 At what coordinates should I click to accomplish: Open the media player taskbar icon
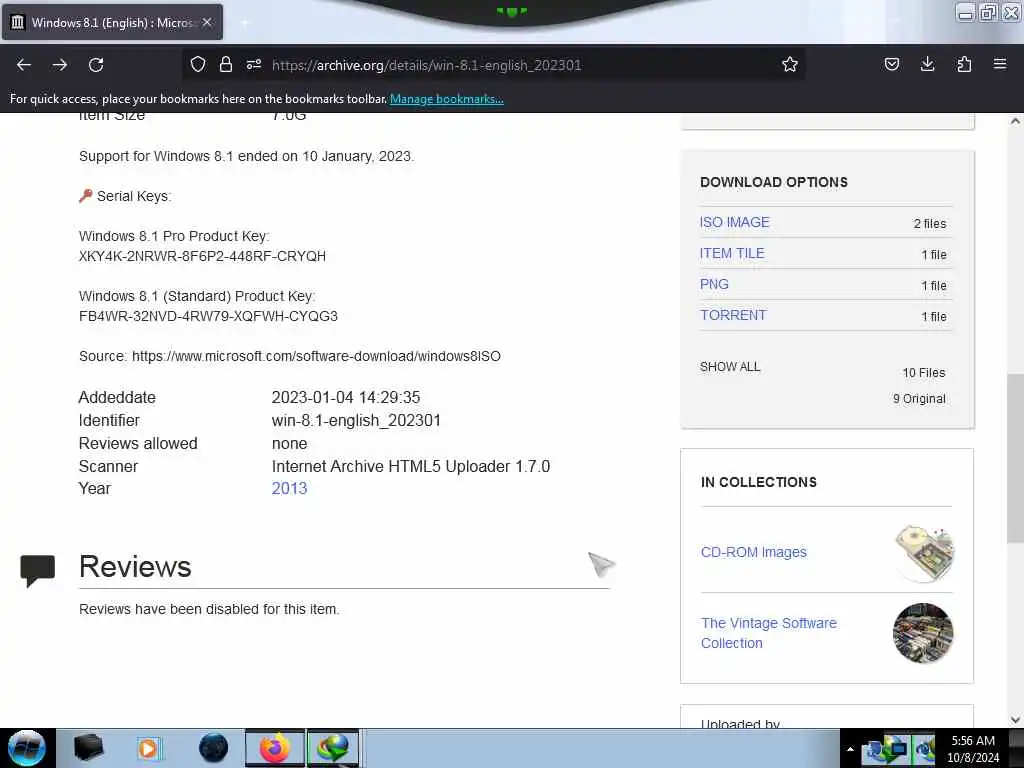[149, 748]
